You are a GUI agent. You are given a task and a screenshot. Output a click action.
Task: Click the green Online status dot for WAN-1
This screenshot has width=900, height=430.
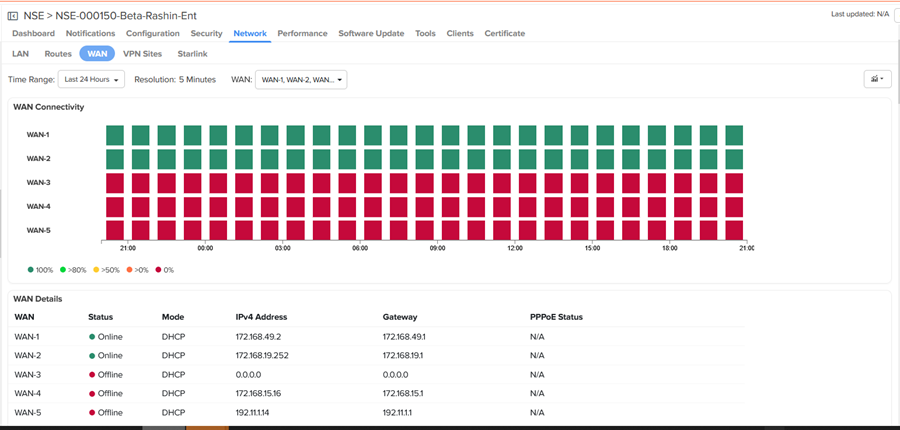tap(92, 336)
